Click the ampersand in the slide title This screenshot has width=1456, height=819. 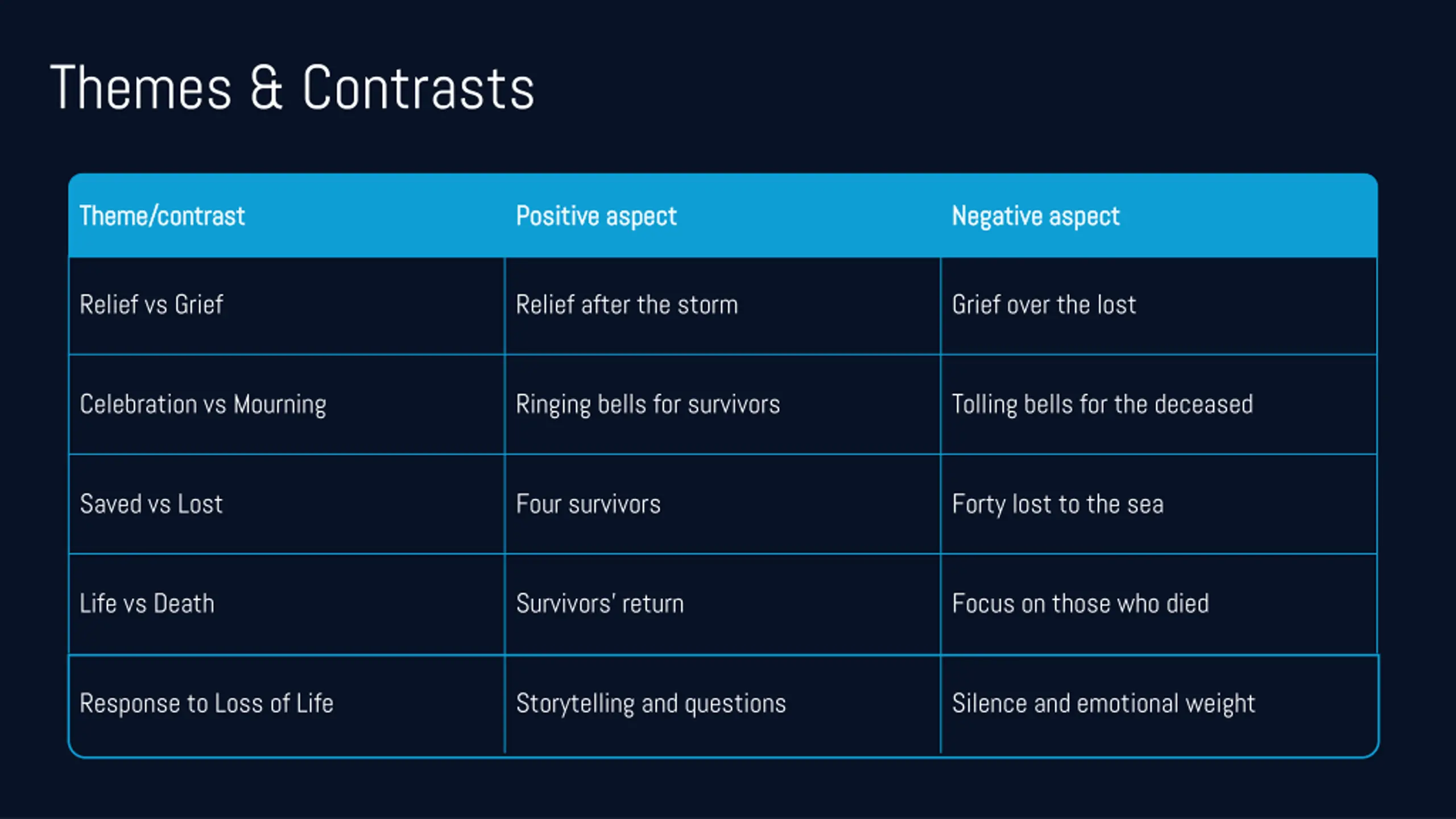pos(266,87)
